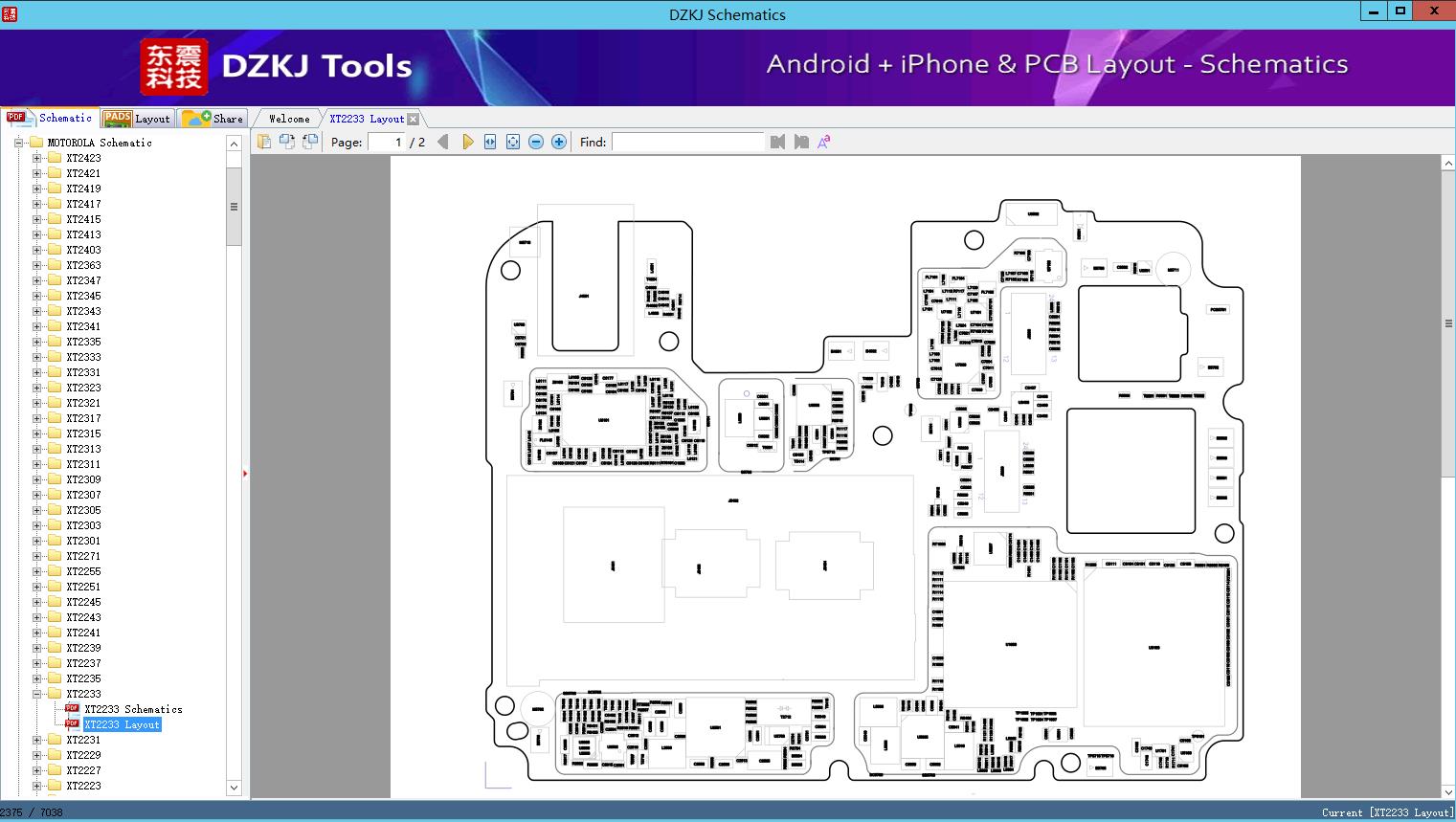Click the "2375 / 7038" status counter
Image resolution: width=1456 pixels, height=822 pixels.
pyautogui.click(x=32, y=812)
